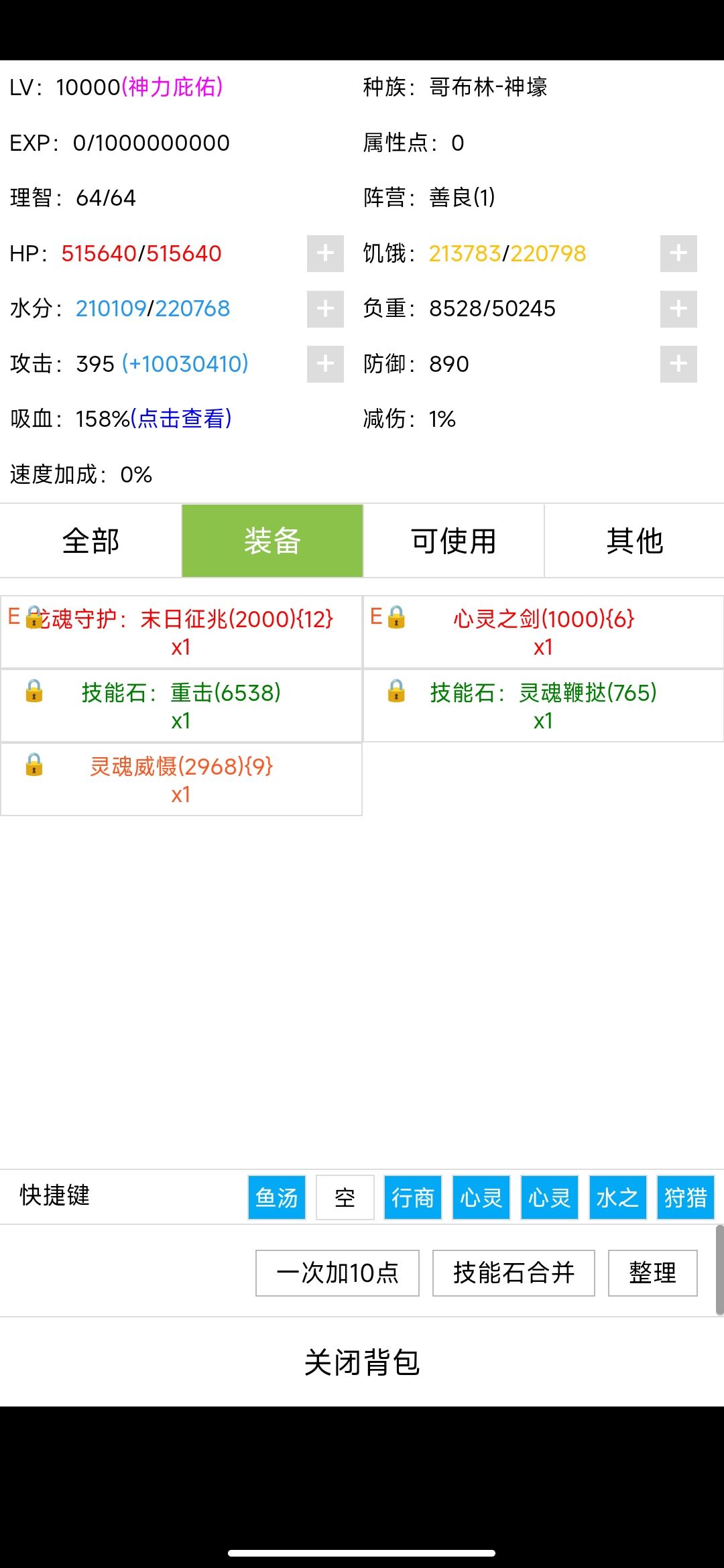Tap the plus icon beside 攻击 stat
724x1568 pixels.
325,364
